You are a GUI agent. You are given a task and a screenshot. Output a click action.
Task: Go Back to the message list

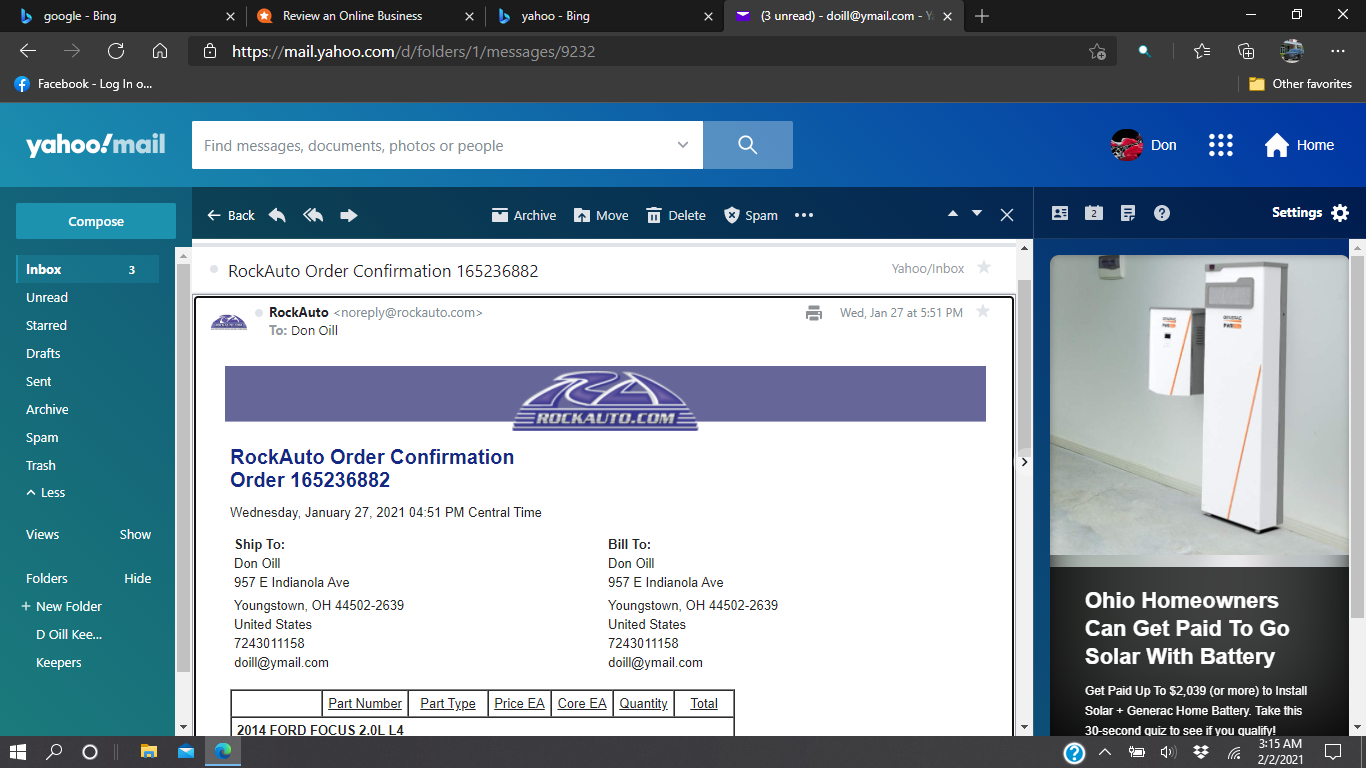click(231, 215)
